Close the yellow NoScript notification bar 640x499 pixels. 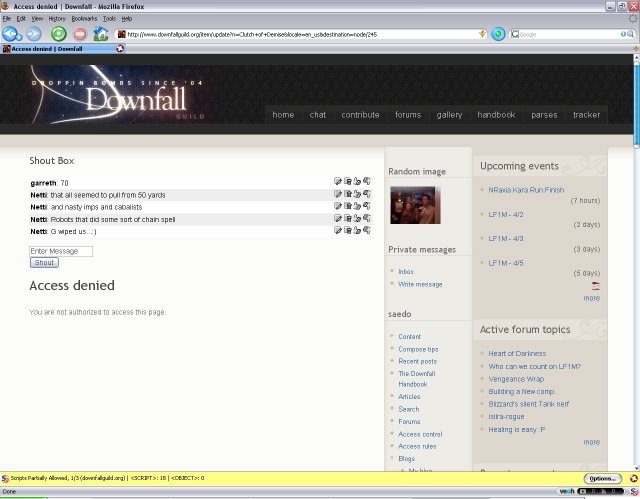pyautogui.click(x=634, y=478)
